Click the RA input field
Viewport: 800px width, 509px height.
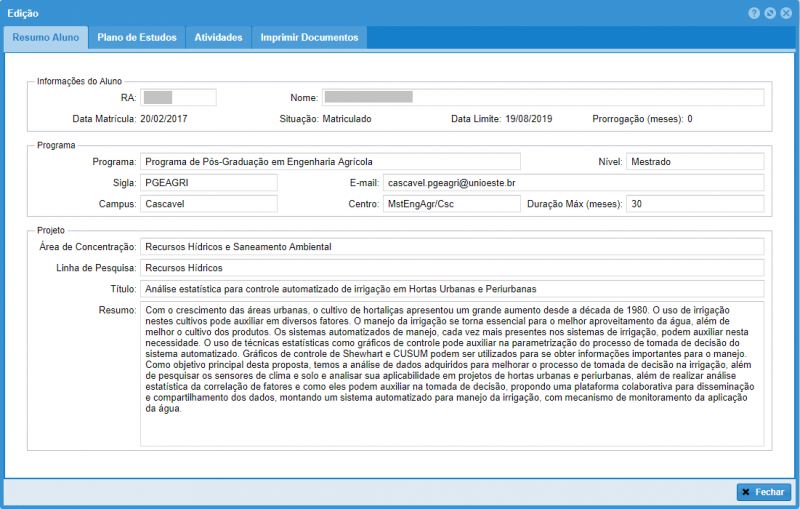(178, 98)
